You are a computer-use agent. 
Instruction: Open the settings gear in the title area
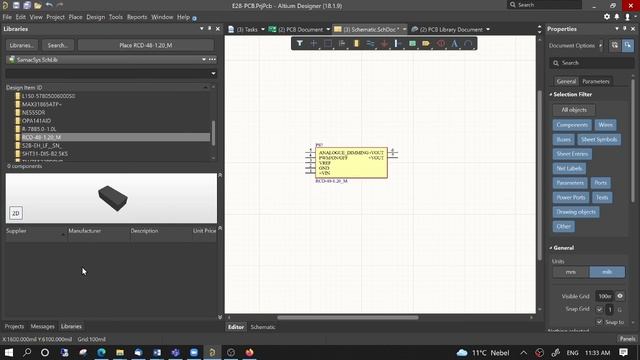tap(607, 17)
